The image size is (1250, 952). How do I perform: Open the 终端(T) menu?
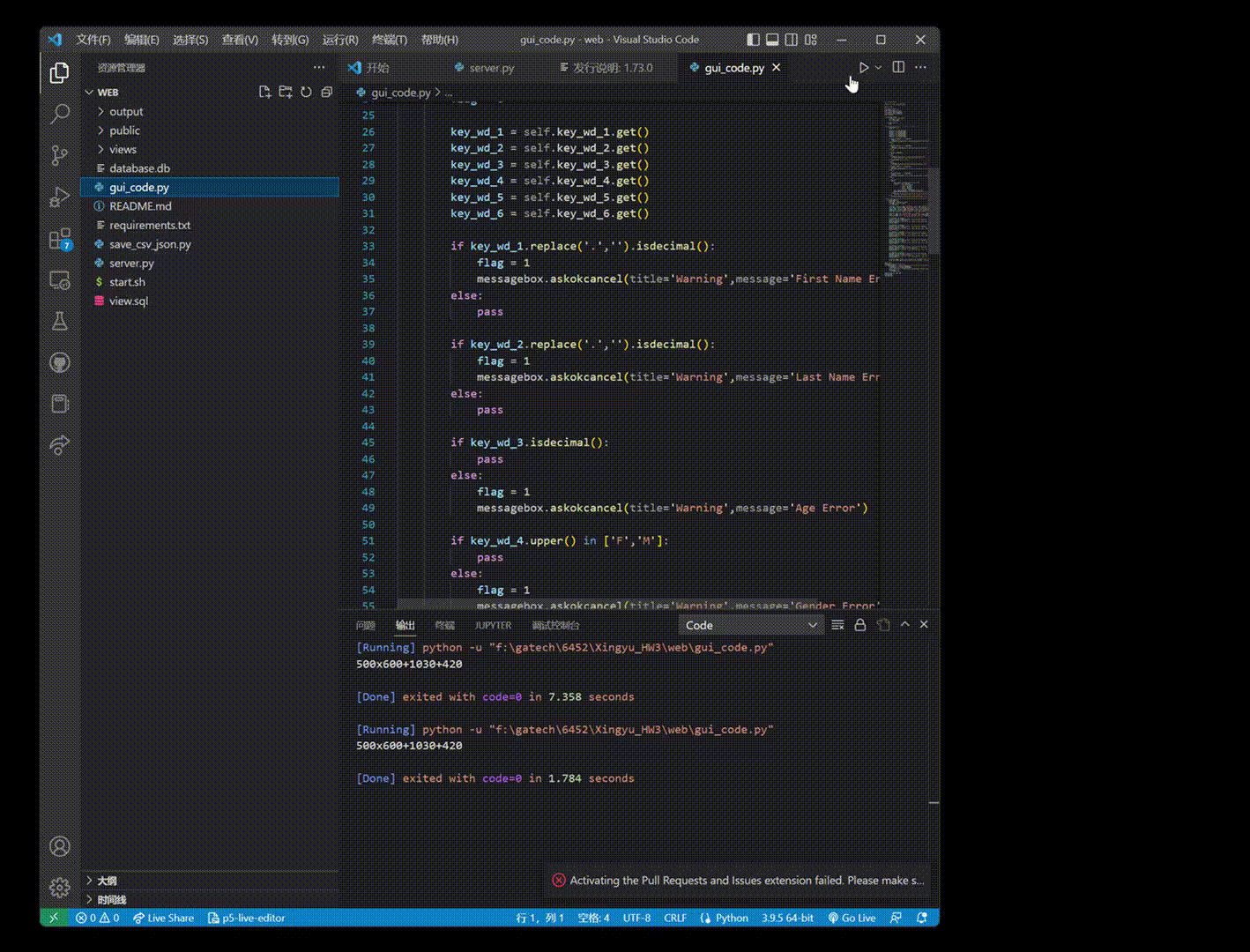pos(390,40)
